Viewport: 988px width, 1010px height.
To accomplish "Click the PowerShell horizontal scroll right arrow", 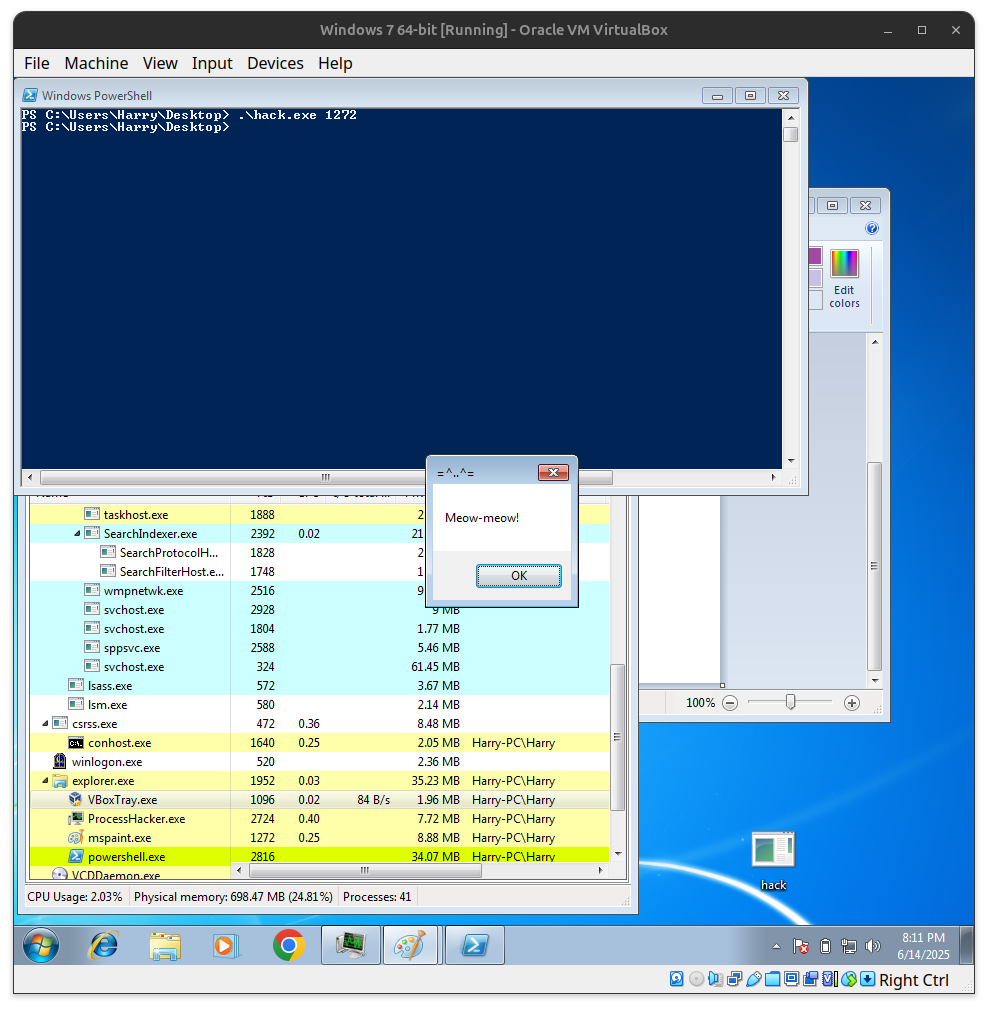I will coord(773,477).
